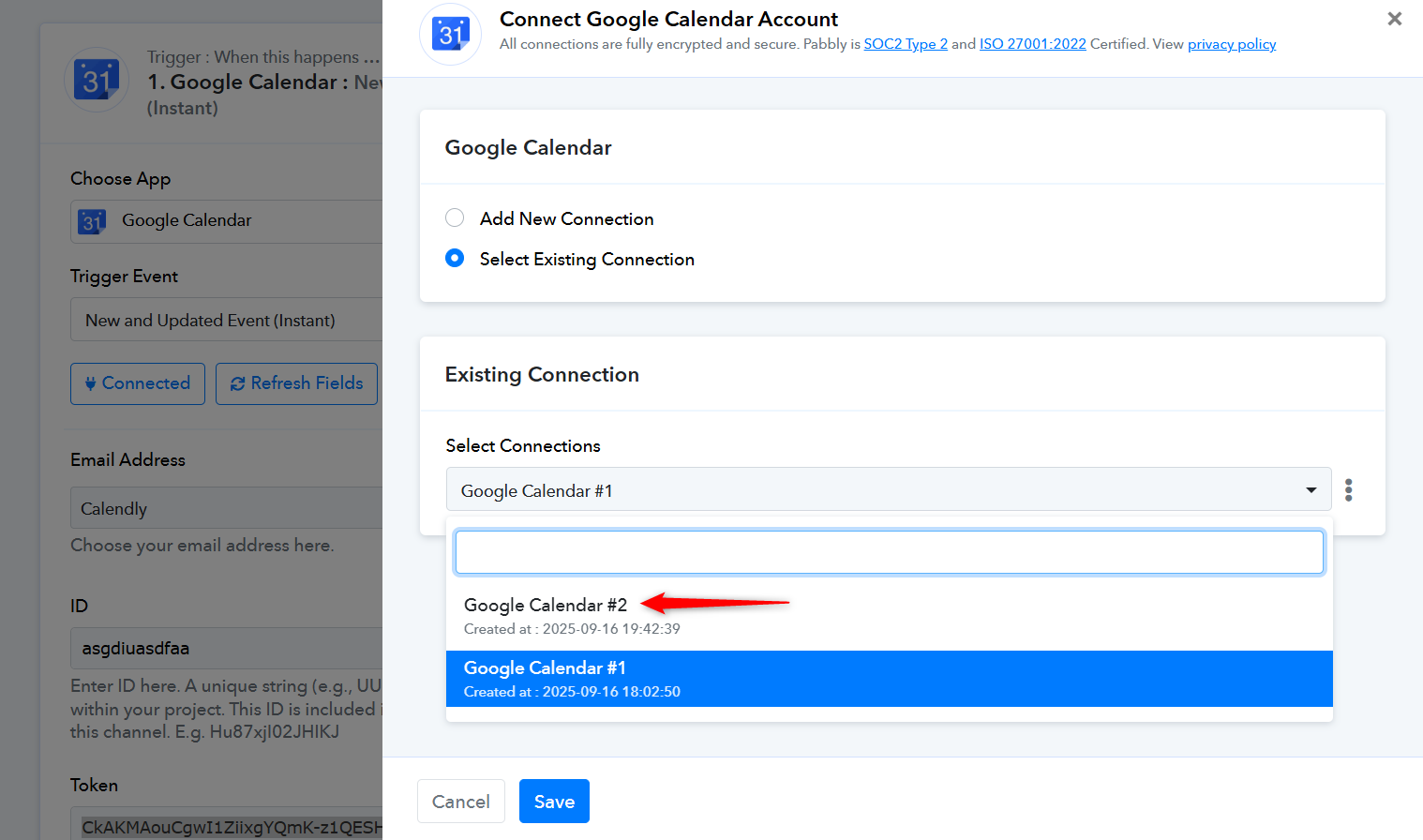Open the privacy policy link
Screen dimensions: 1423x840
(1232, 44)
